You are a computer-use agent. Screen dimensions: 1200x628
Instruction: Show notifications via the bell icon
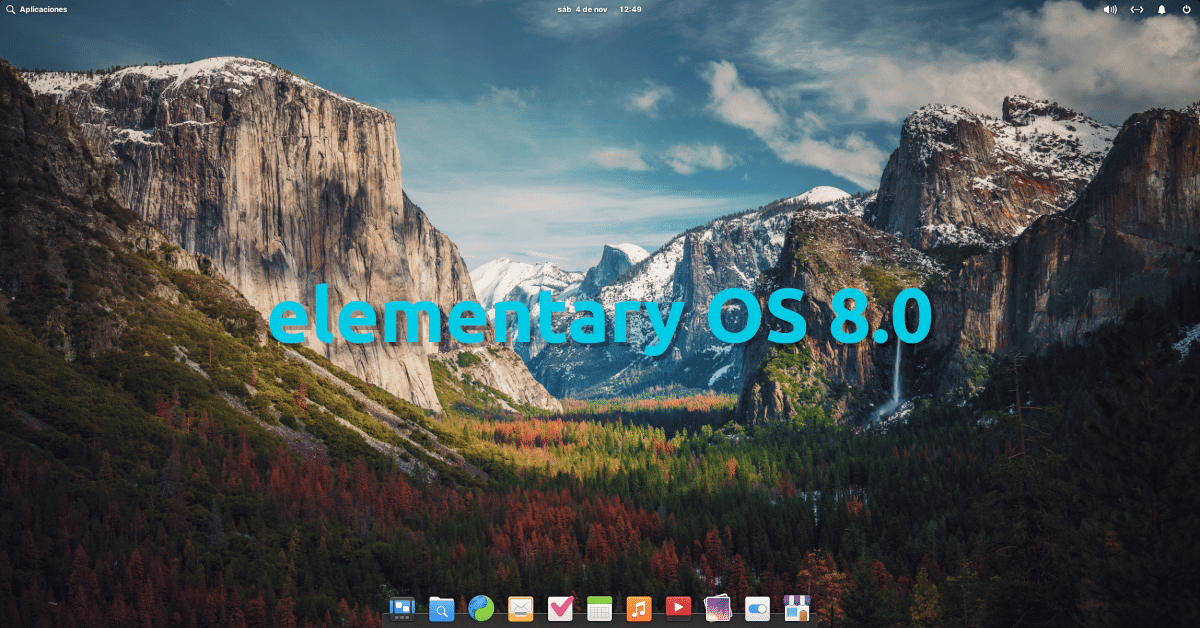(x=1162, y=9)
